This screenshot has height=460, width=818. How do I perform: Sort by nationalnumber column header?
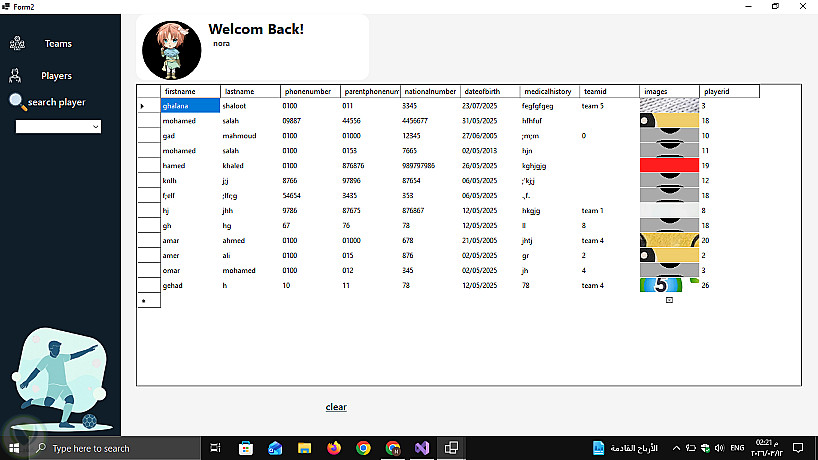[430, 91]
